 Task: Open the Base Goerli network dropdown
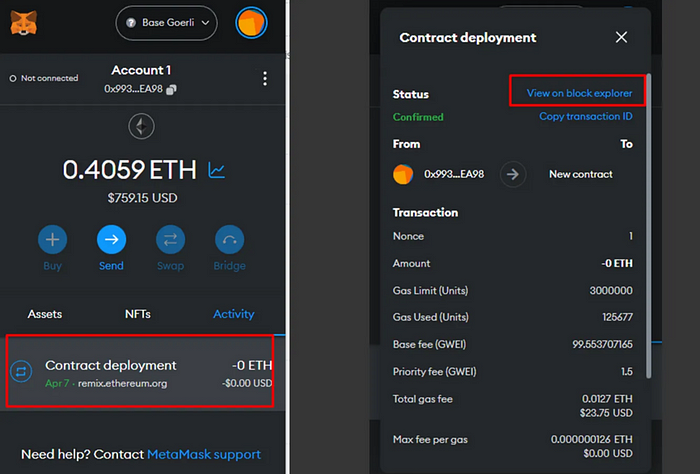click(x=167, y=23)
